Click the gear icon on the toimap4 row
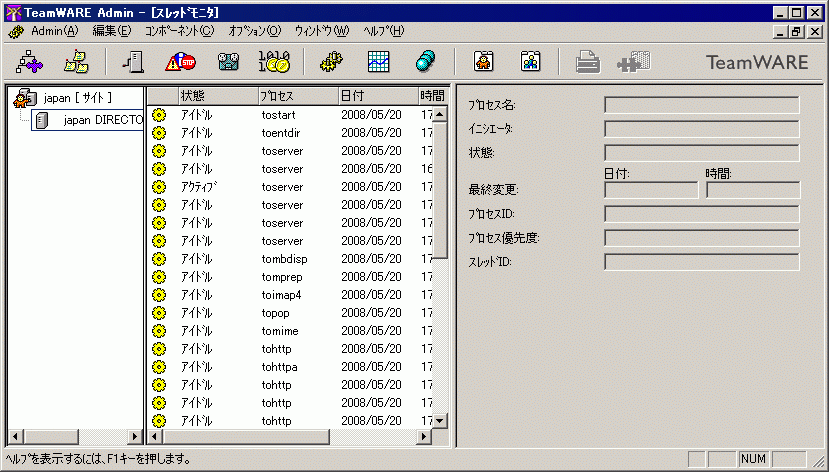The image size is (829, 472). [159, 294]
